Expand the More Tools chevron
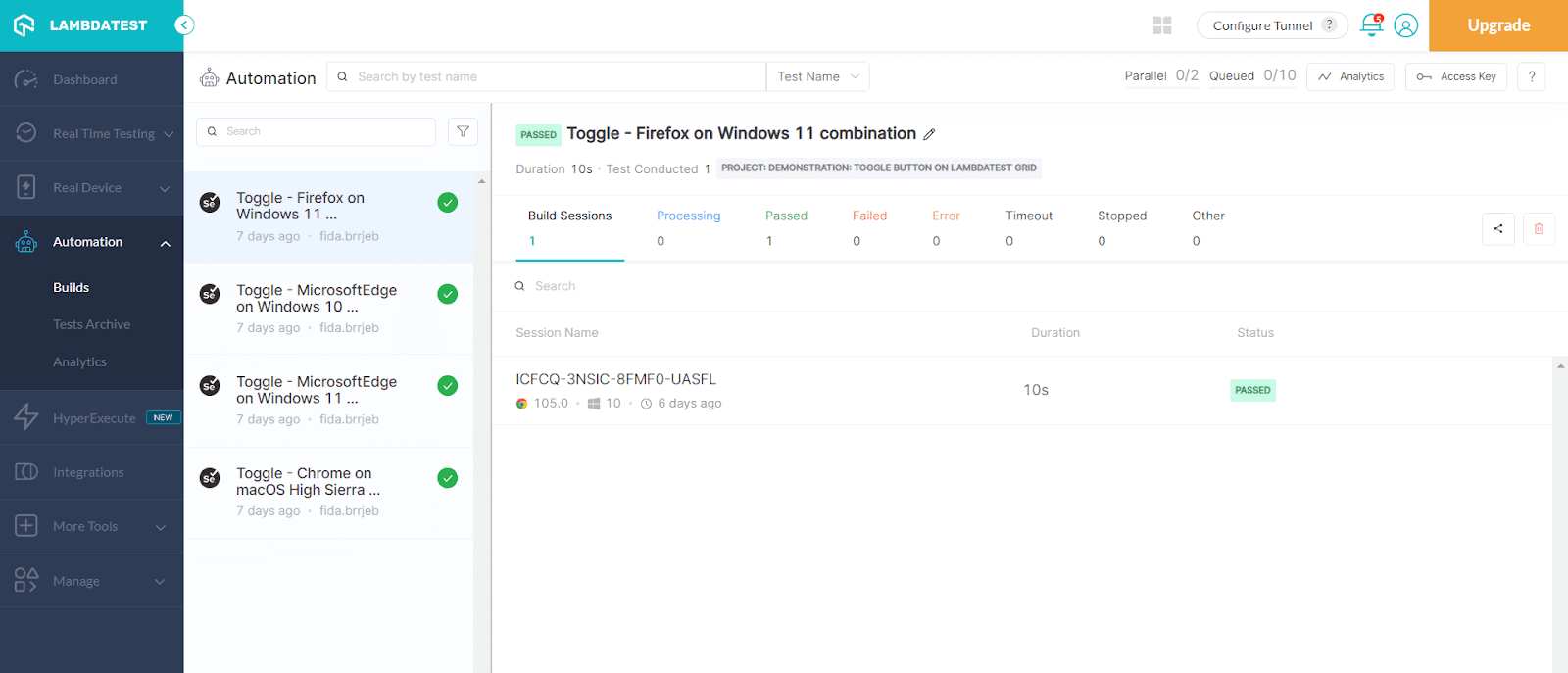The image size is (1568, 673). 161,527
